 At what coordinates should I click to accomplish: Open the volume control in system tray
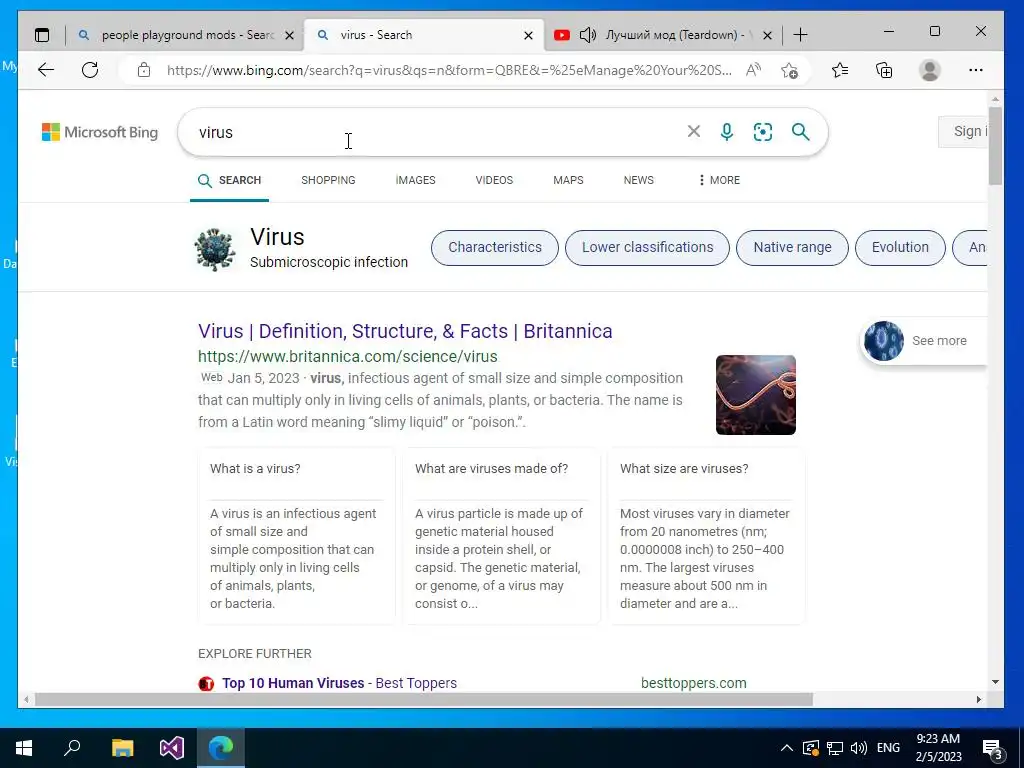859,748
